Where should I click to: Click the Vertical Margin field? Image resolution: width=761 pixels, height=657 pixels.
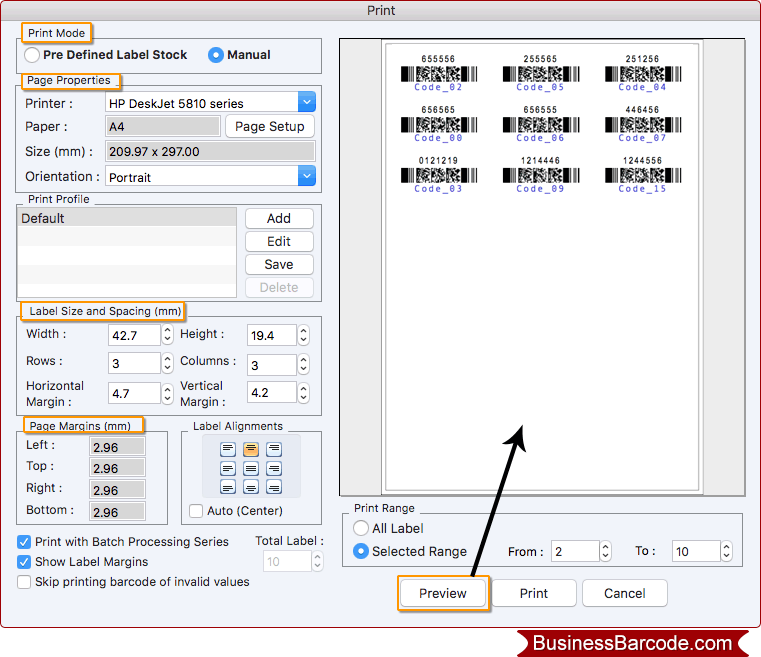pyautogui.click(x=271, y=392)
